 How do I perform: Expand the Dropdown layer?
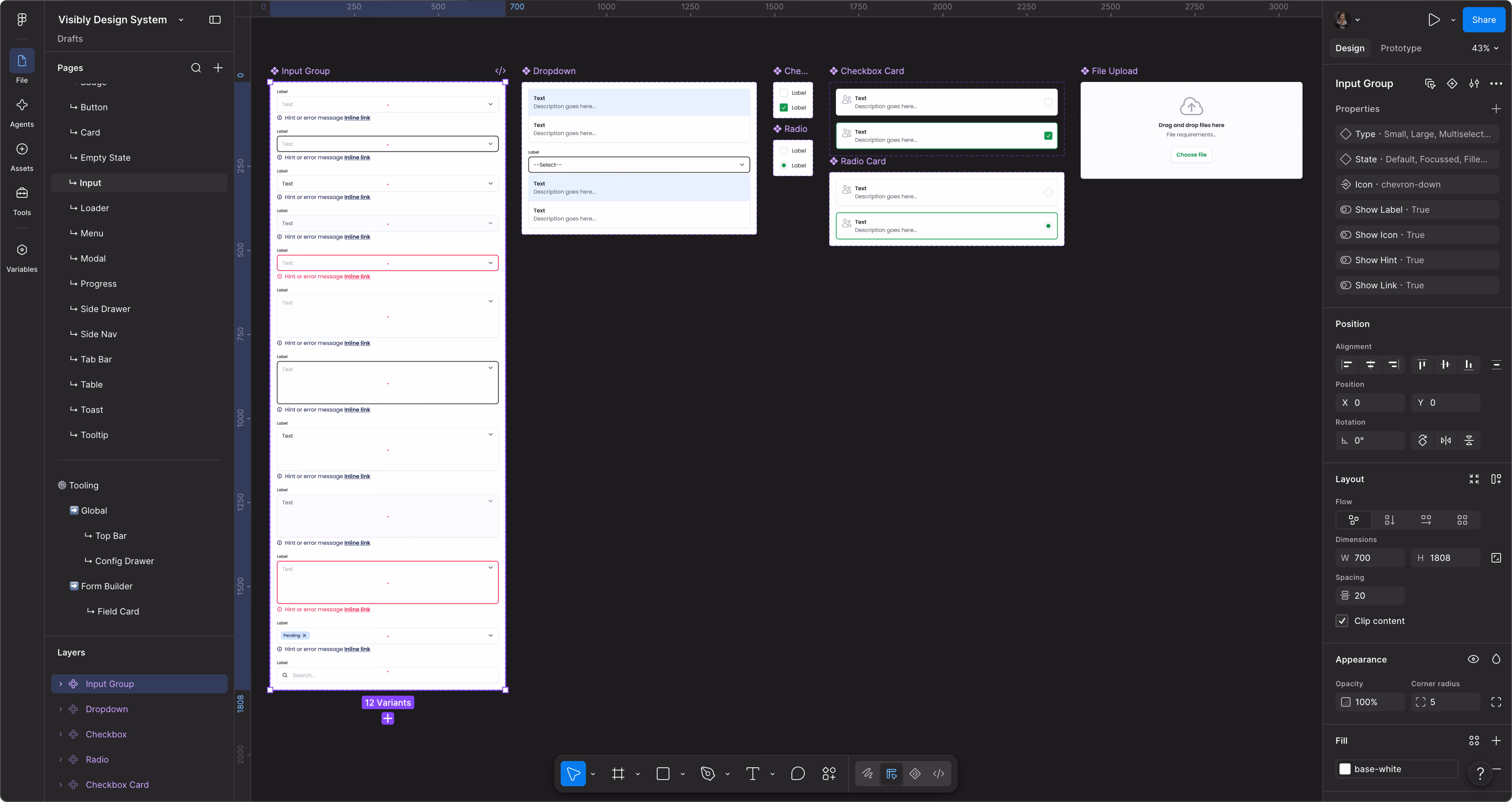click(x=60, y=709)
